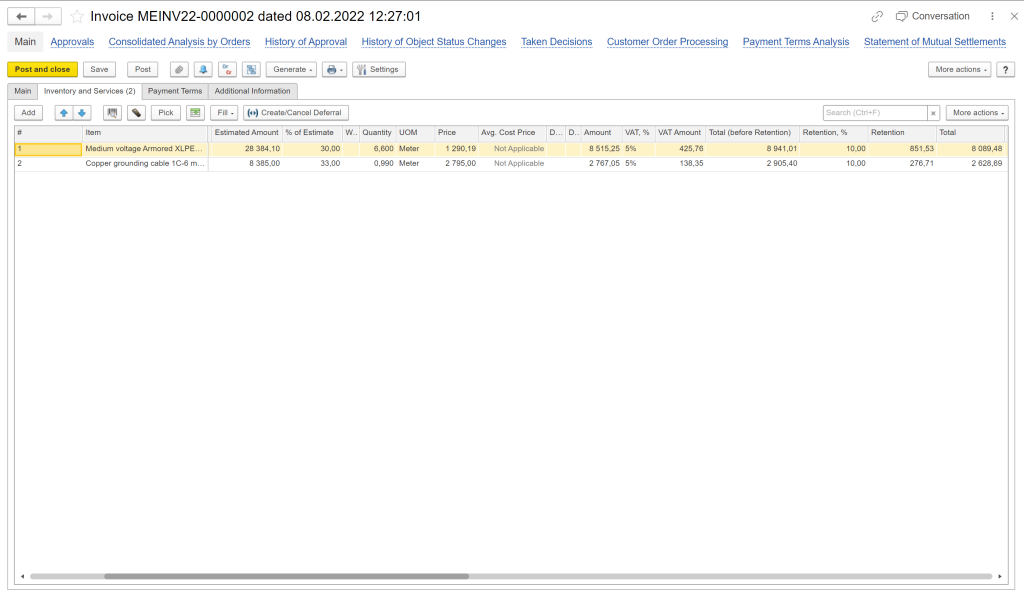Expand the Fill dropdown
The width and height of the screenshot is (1024, 590).
224,113
